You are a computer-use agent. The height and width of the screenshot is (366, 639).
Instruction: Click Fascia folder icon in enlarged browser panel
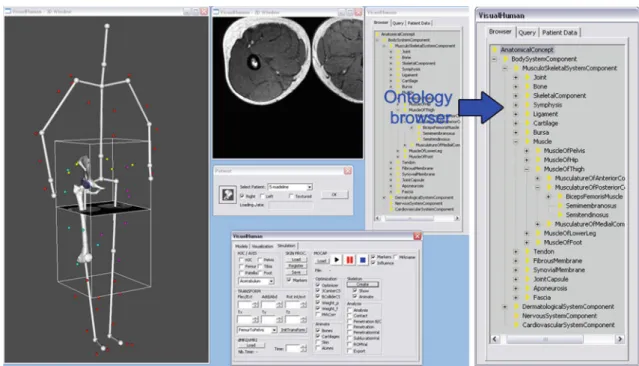[527, 298]
